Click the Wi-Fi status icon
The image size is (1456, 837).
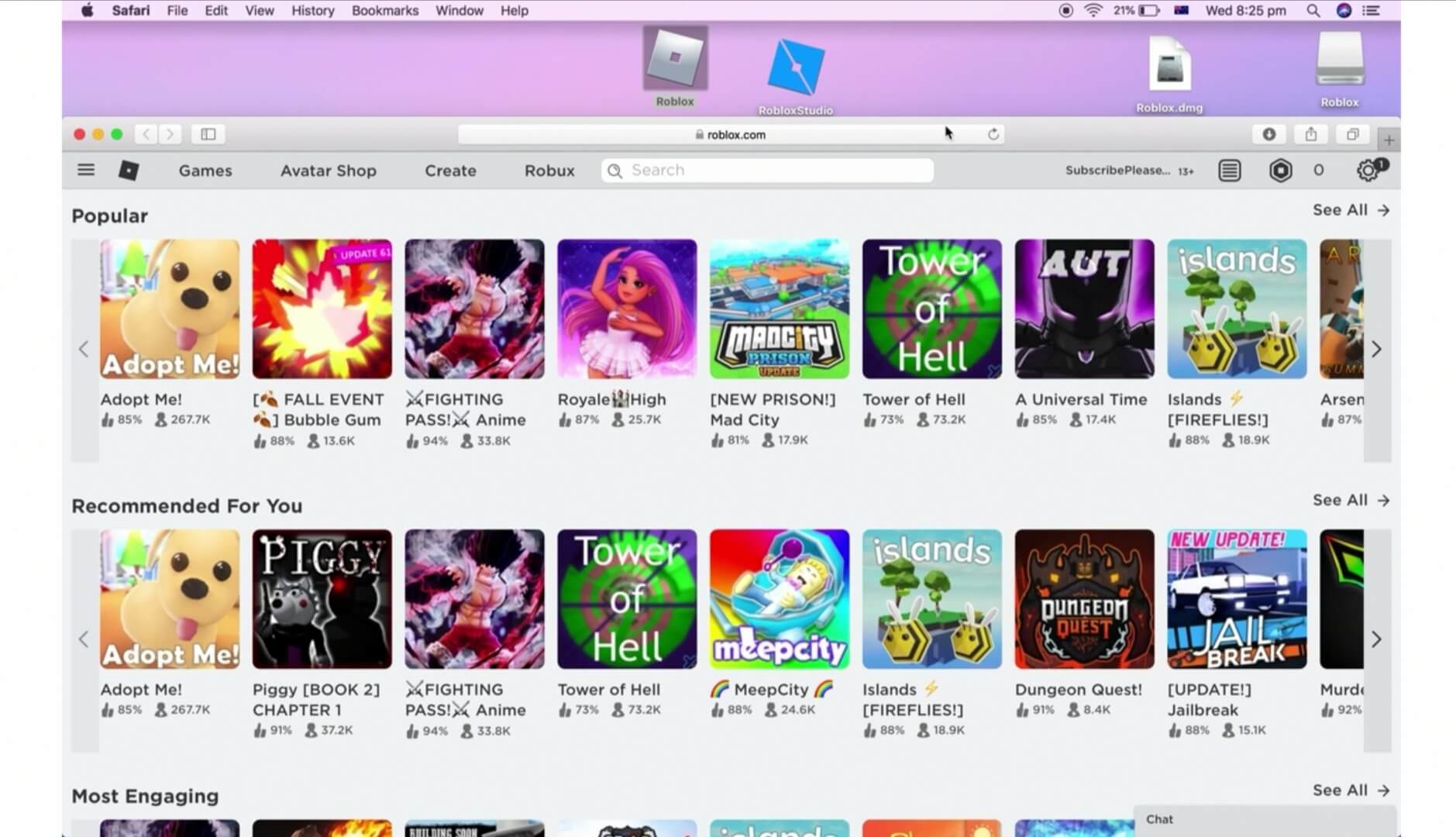(x=1093, y=10)
